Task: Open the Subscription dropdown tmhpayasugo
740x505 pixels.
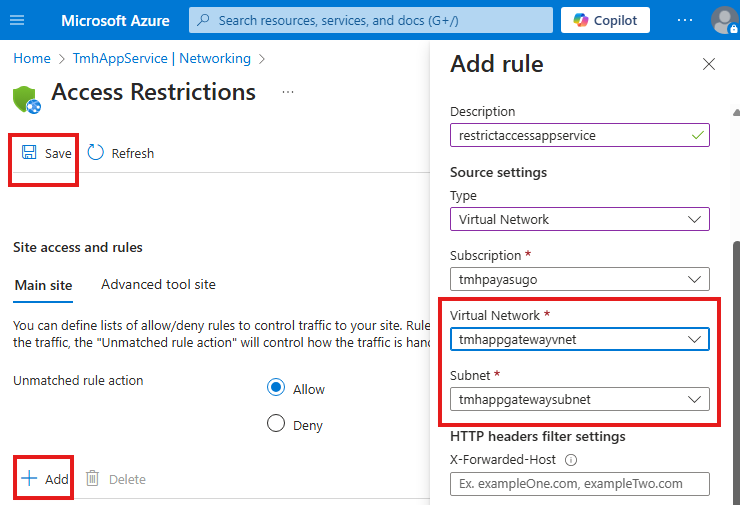Action: tap(580, 279)
